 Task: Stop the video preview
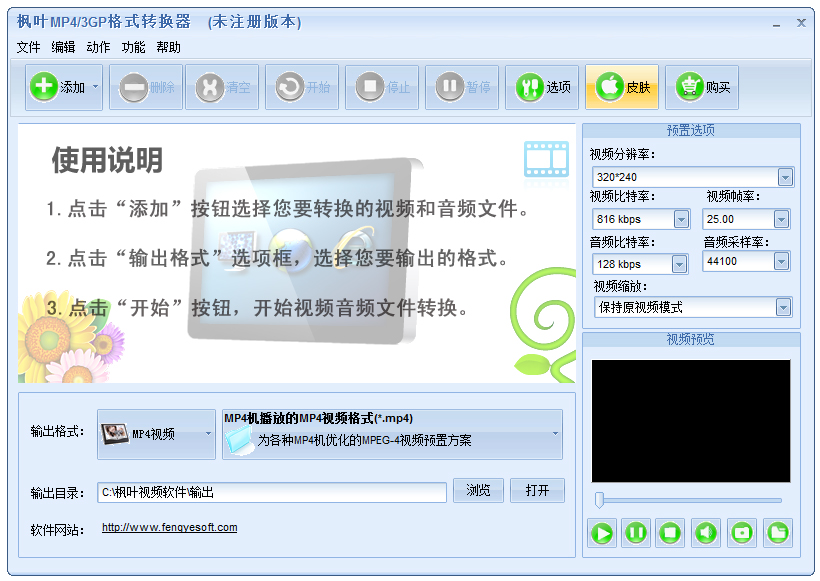tap(670, 533)
